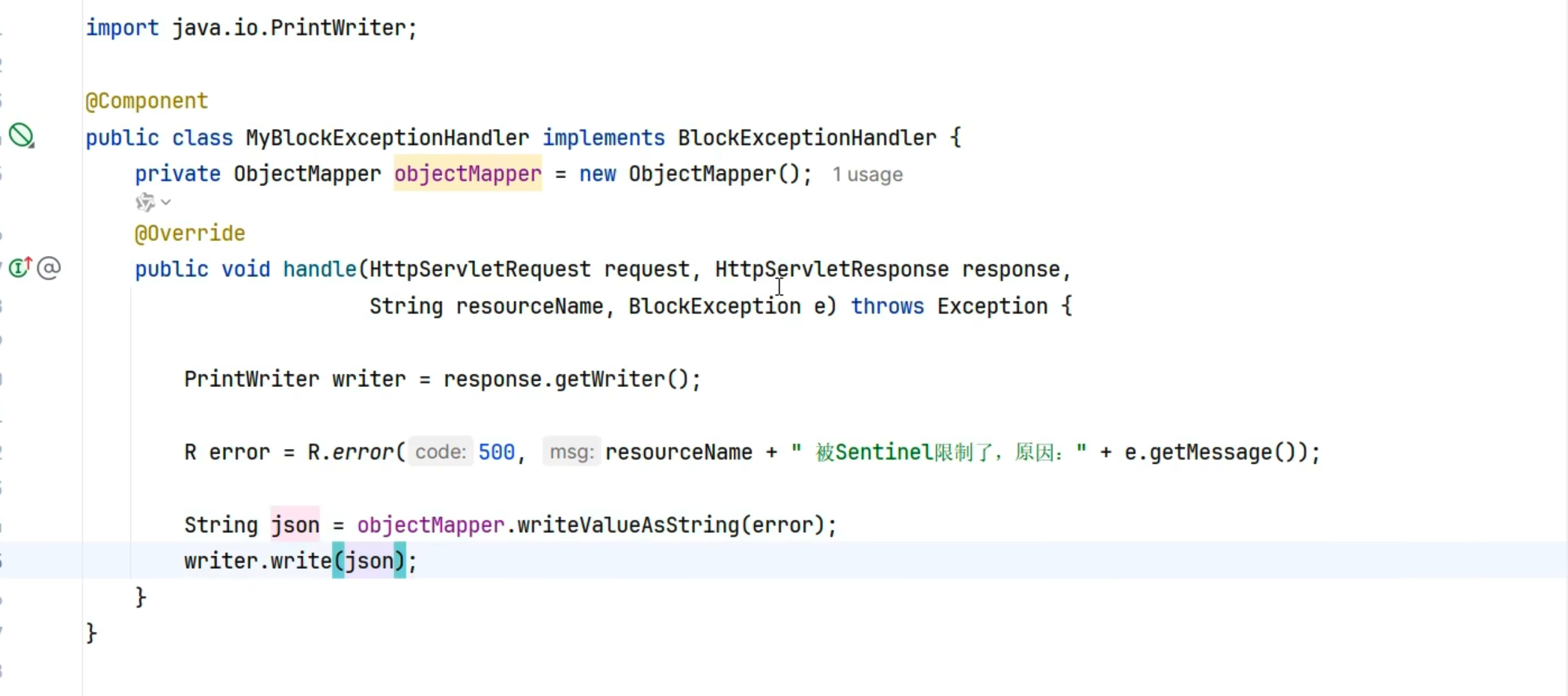Expand the chevron next to the AI icon
Image resolution: width=1568 pixels, height=696 pixels.
coord(166,202)
